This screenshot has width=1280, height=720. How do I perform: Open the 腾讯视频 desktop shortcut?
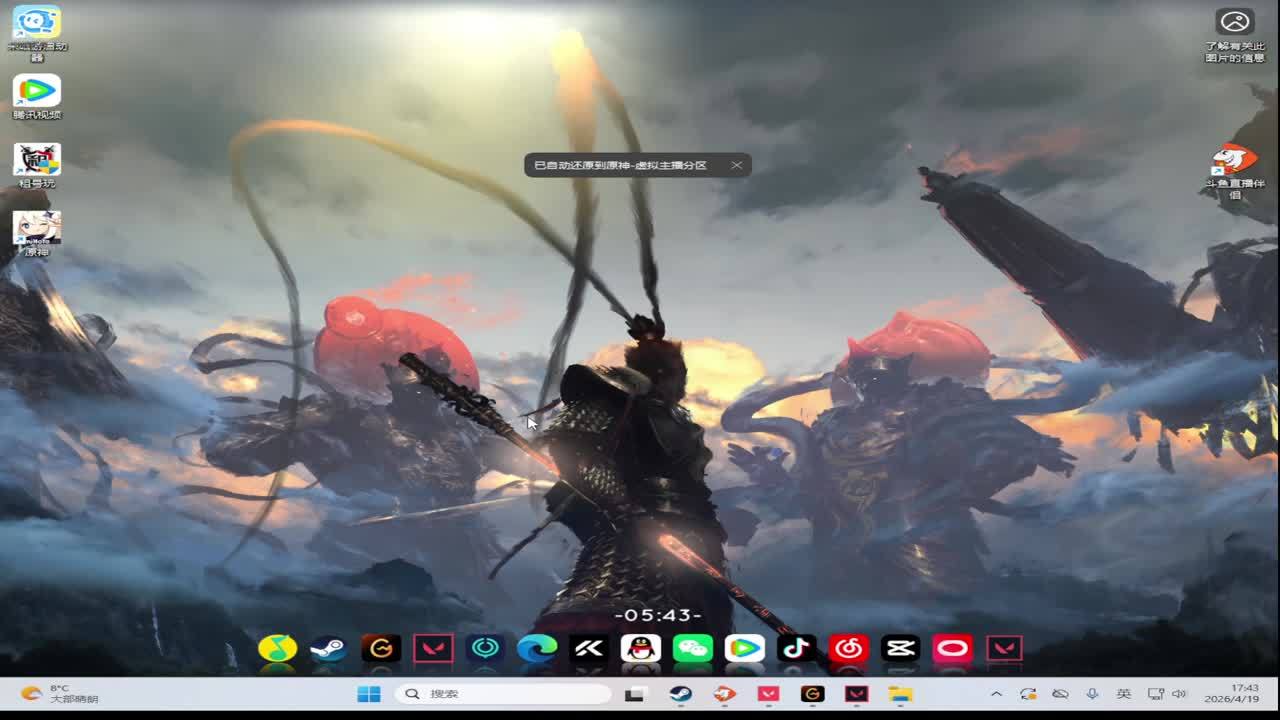click(37, 96)
